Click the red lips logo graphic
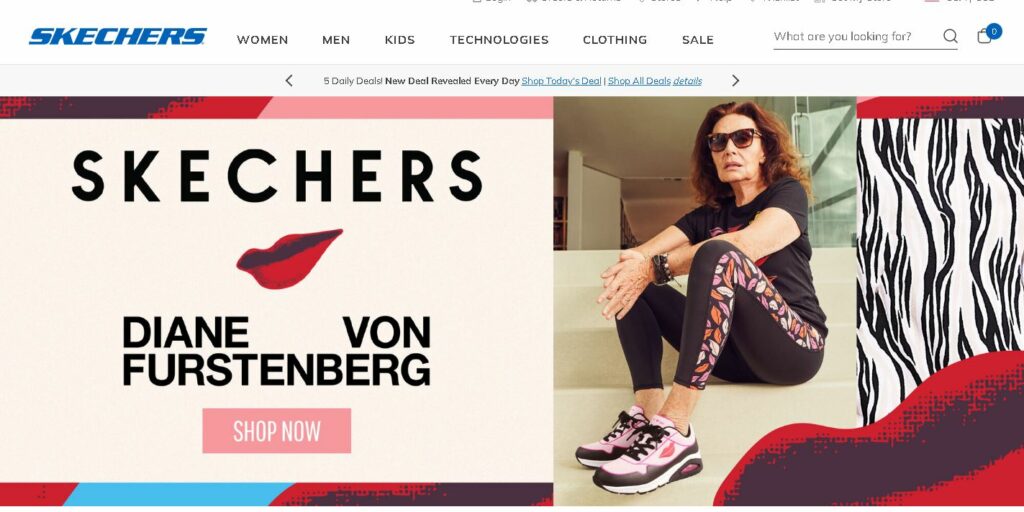The image size is (1024, 512). [289, 259]
